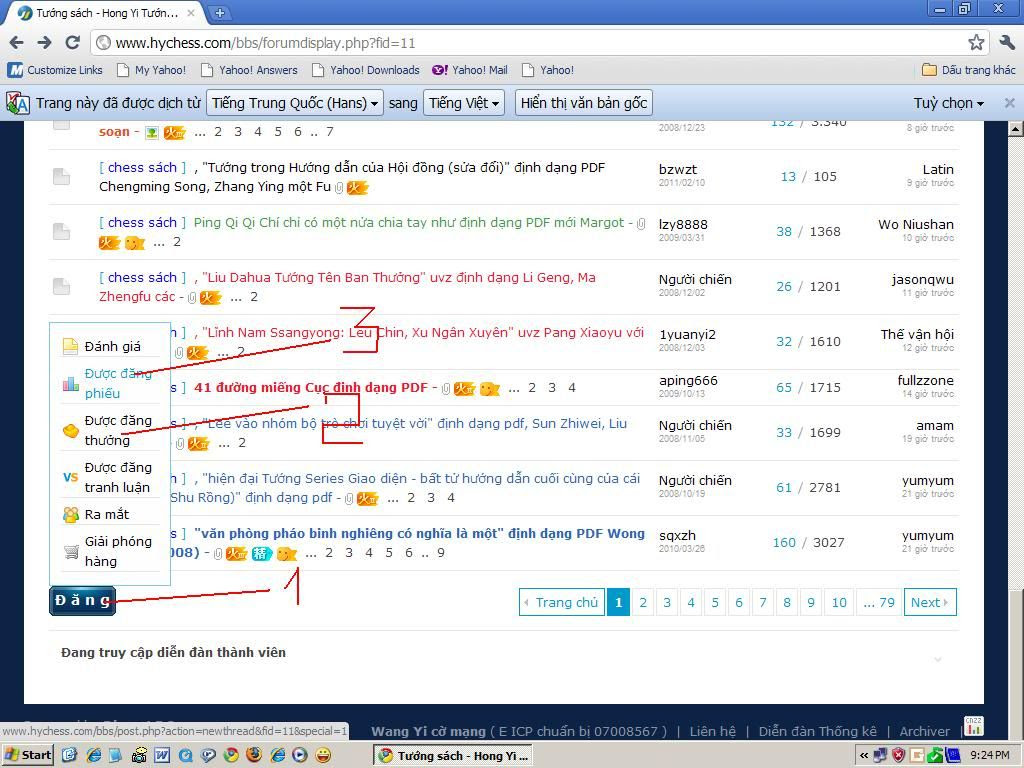Click the Internet Explorer quick launch icon next to Start
This screenshot has height=768, width=1024.
tap(94, 756)
